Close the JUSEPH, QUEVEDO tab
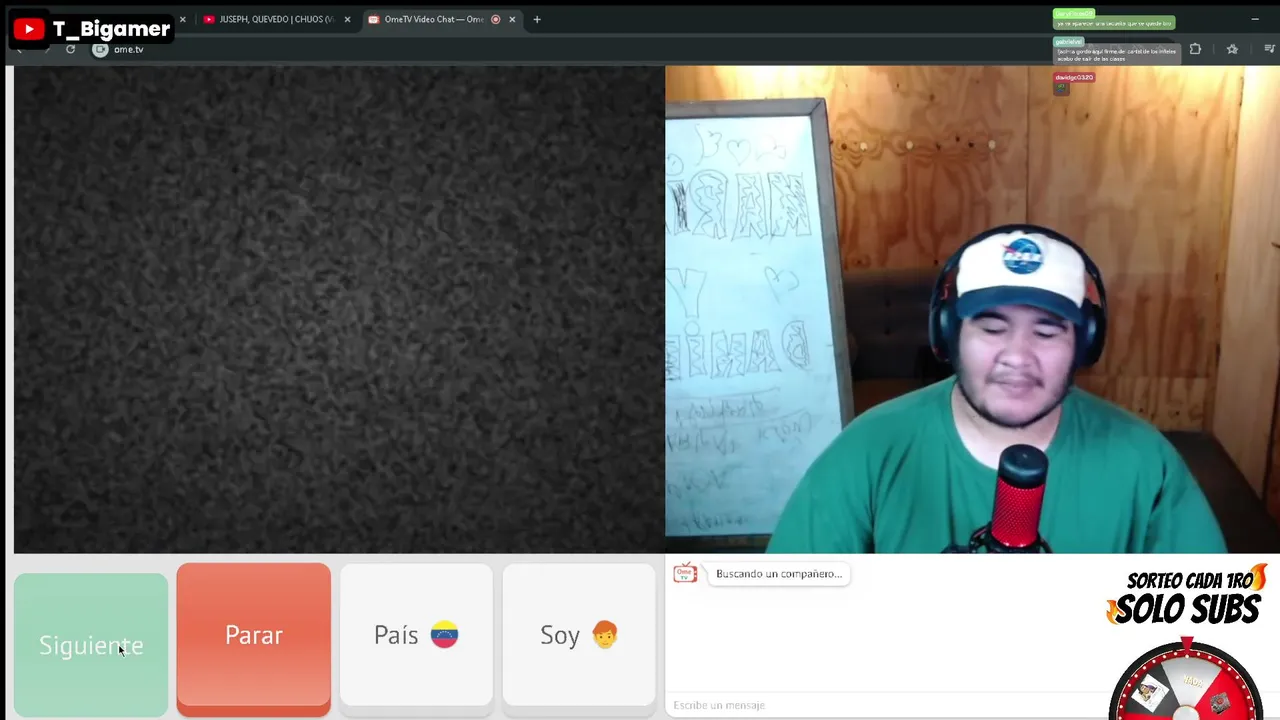 tap(347, 19)
